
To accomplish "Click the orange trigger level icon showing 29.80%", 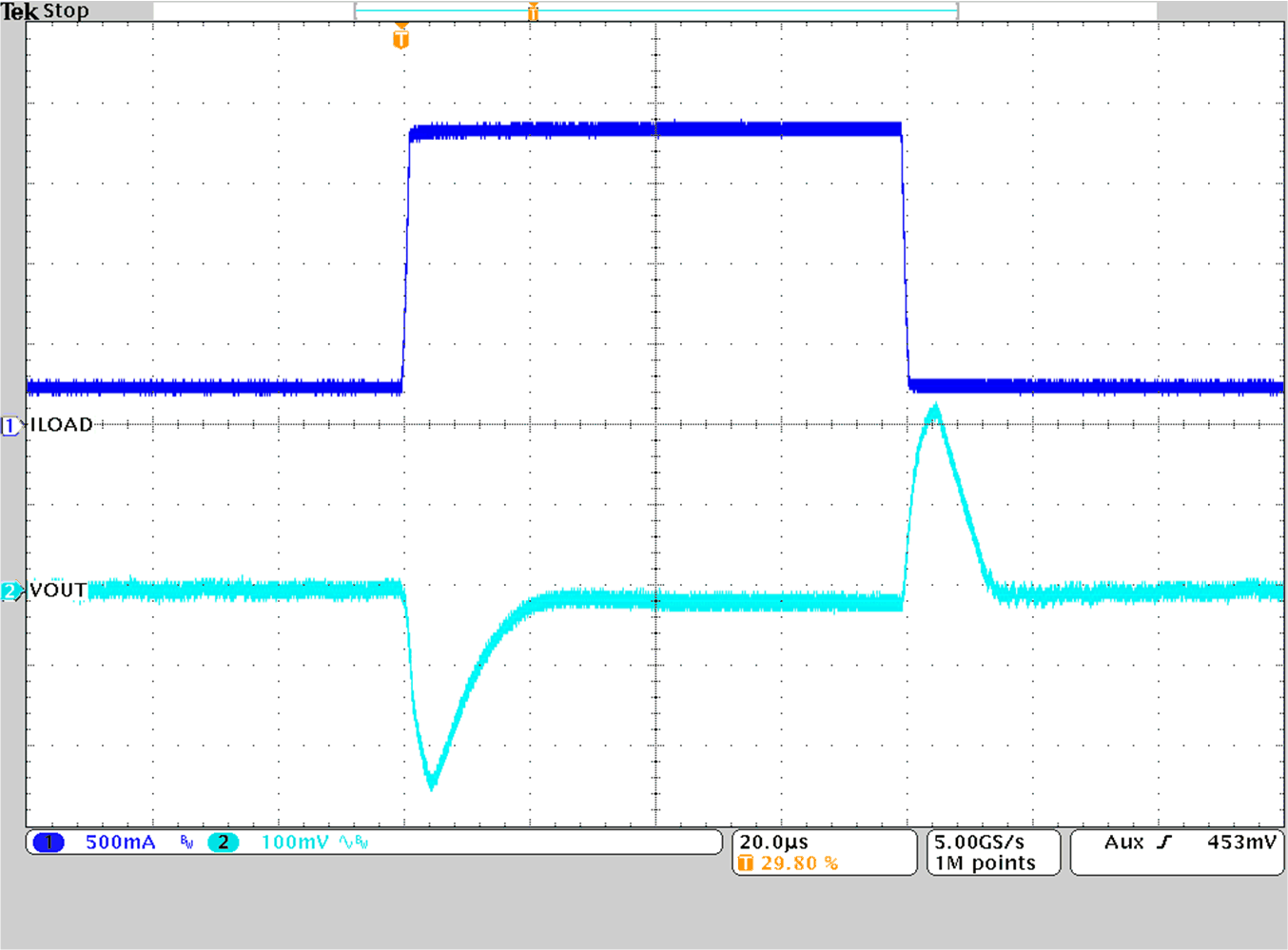I will point(749,863).
